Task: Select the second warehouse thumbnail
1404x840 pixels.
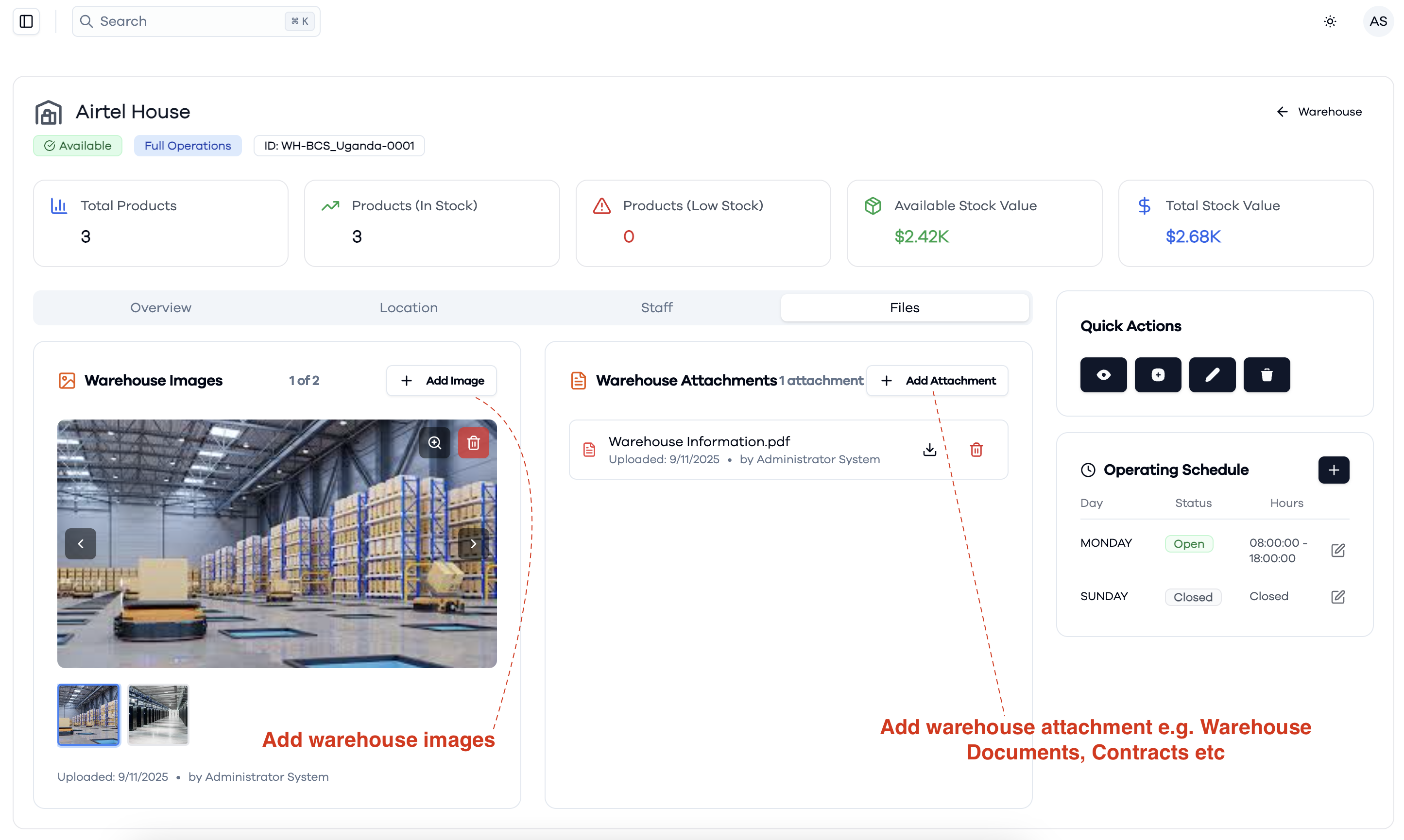Action: click(x=158, y=715)
